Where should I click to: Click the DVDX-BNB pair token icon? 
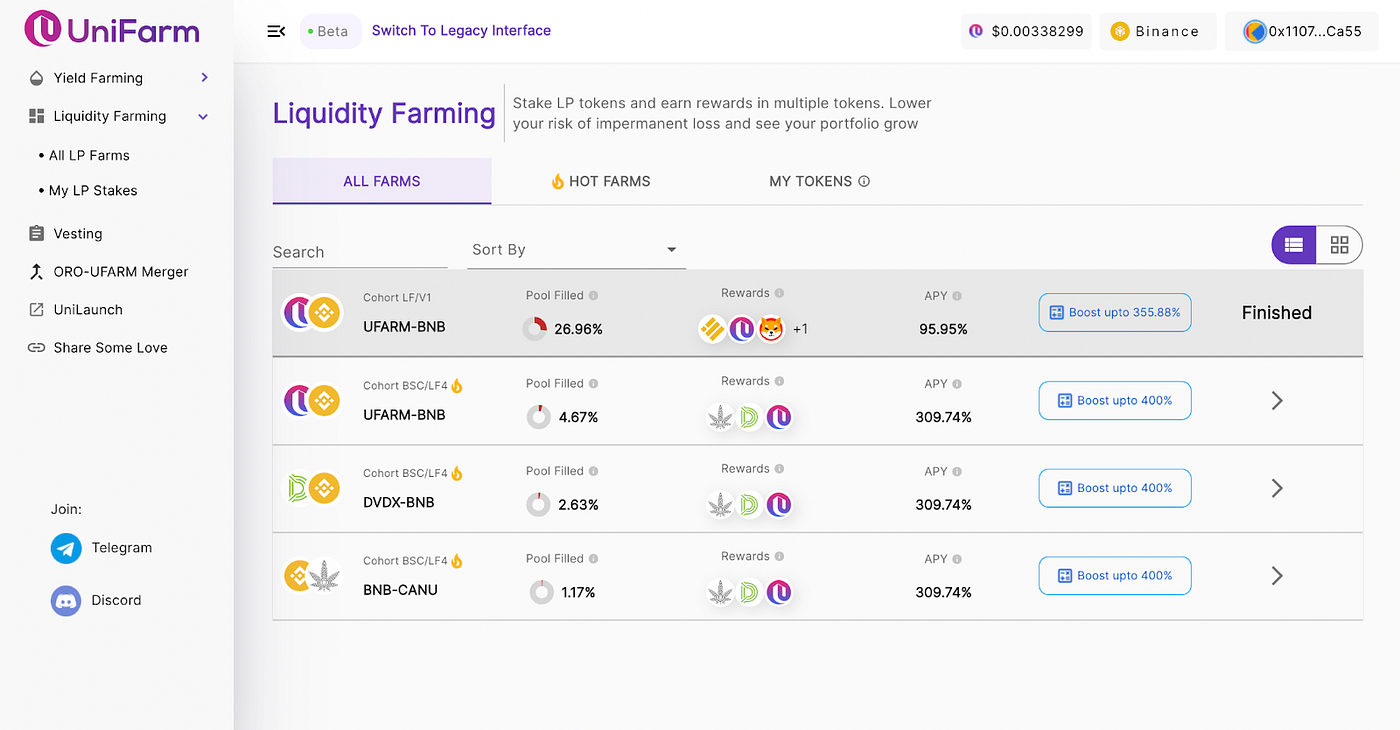point(312,488)
